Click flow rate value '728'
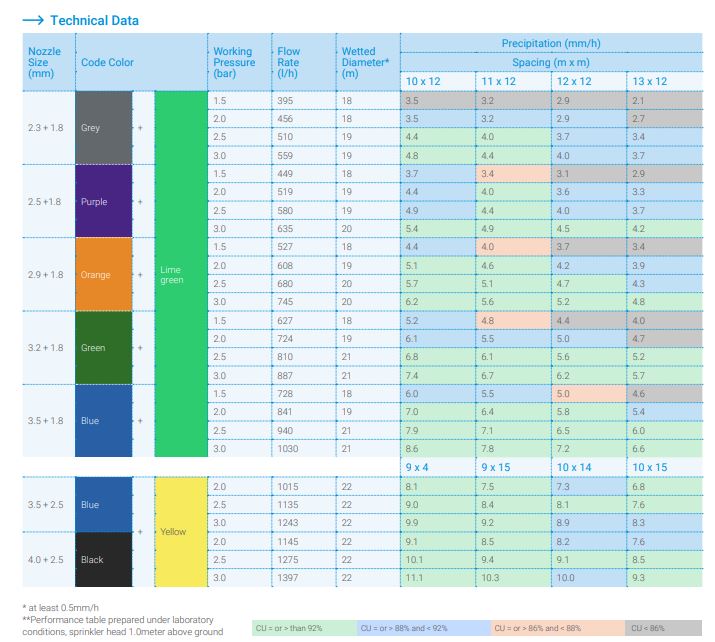Image resolution: width=715 pixels, height=642 pixels. (x=285, y=393)
